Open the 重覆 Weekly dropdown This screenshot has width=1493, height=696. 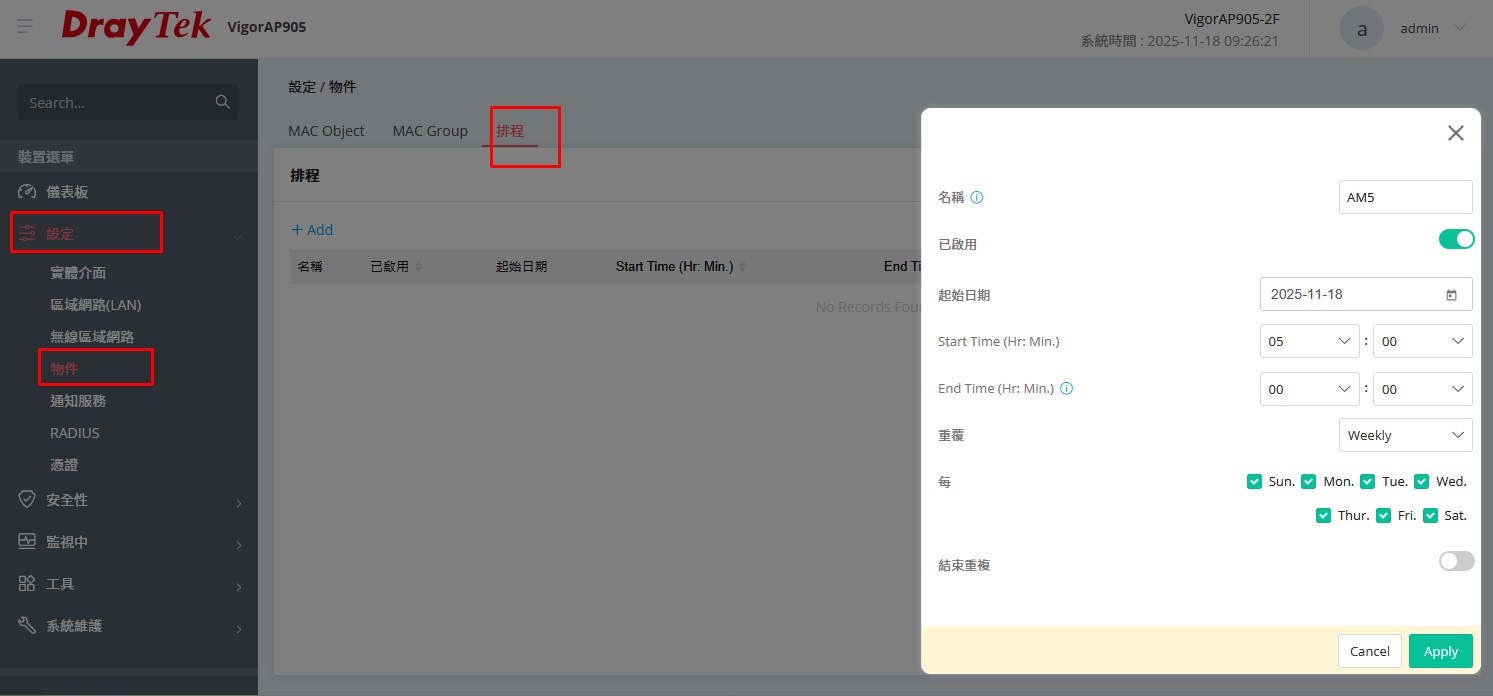coord(1405,435)
